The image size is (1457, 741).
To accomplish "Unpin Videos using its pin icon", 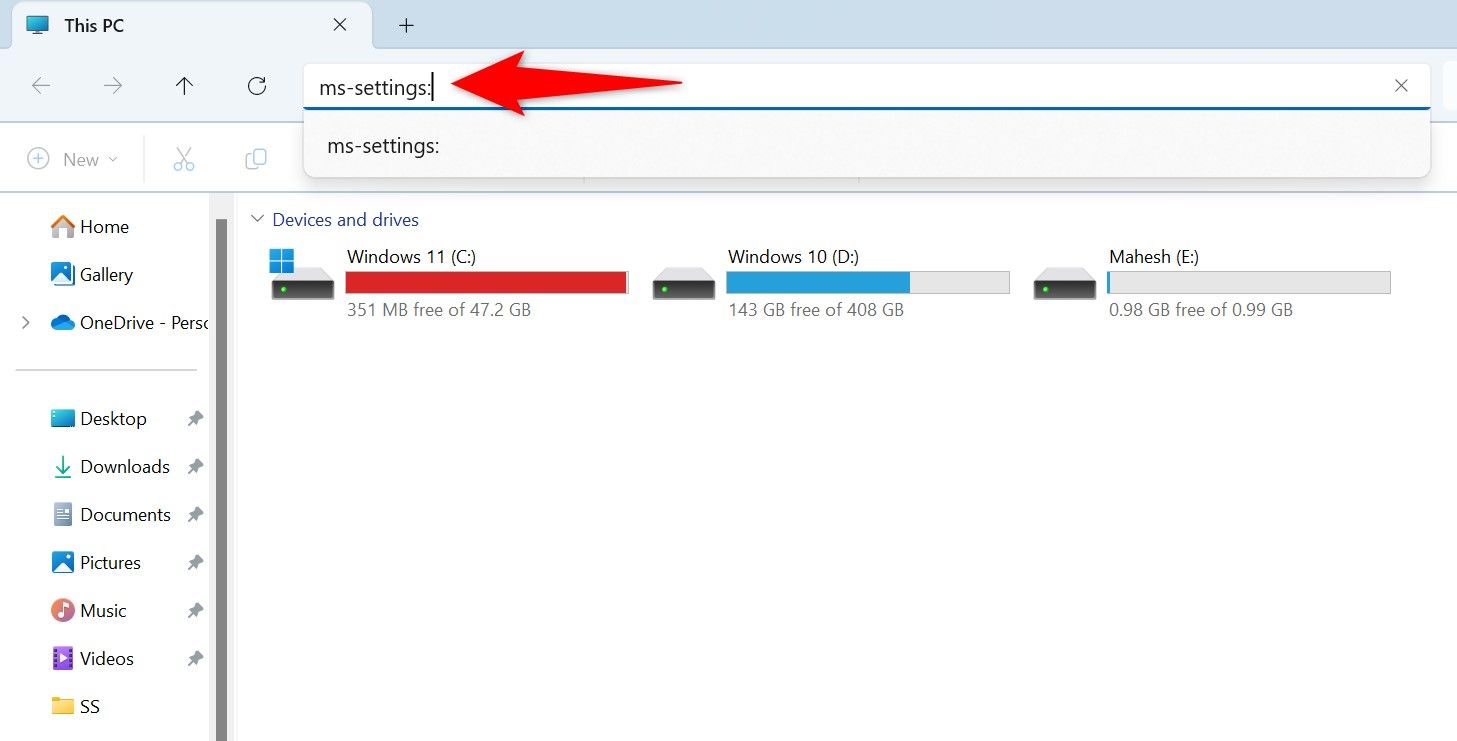I will (195, 659).
